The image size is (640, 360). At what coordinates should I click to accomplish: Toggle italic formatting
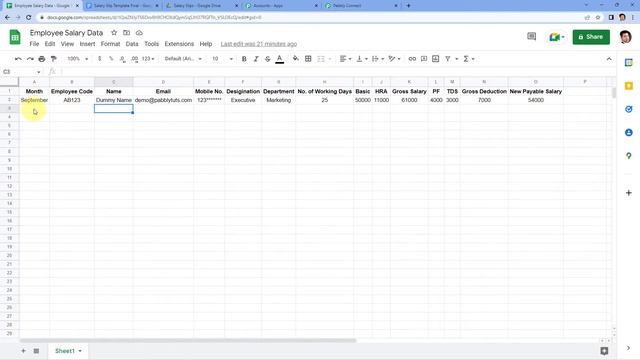tap(256, 59)
